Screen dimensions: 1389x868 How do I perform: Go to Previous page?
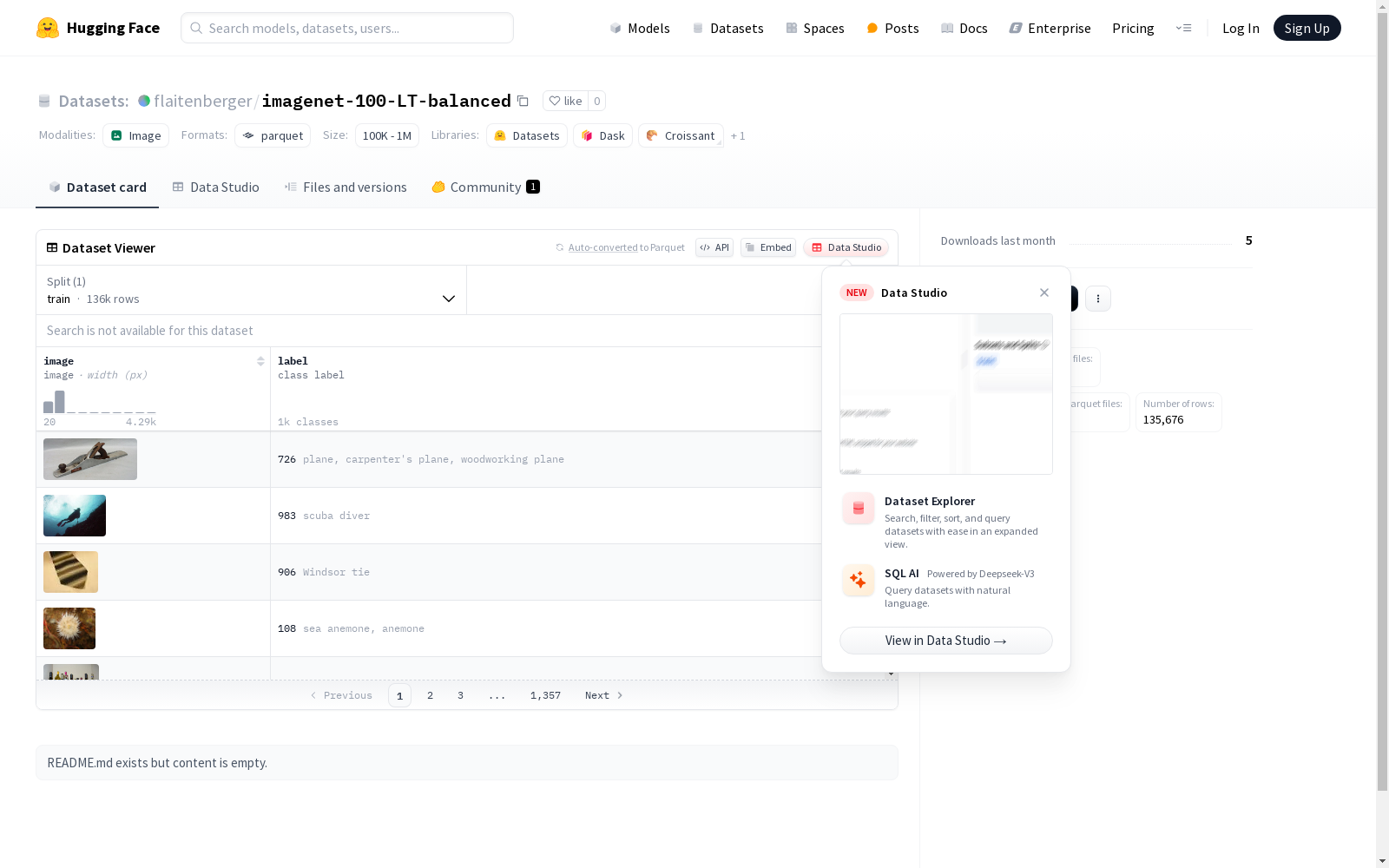pyautogui.click(x=341, y=695)
